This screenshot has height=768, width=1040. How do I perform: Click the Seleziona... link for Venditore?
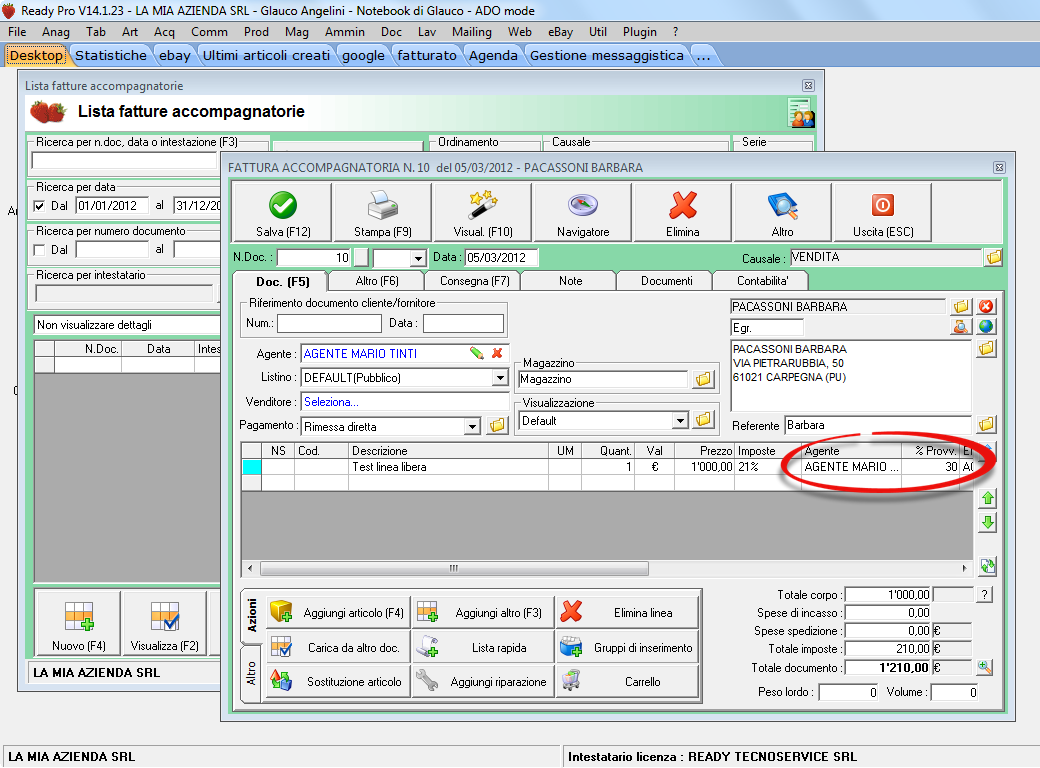coord(331,402)
